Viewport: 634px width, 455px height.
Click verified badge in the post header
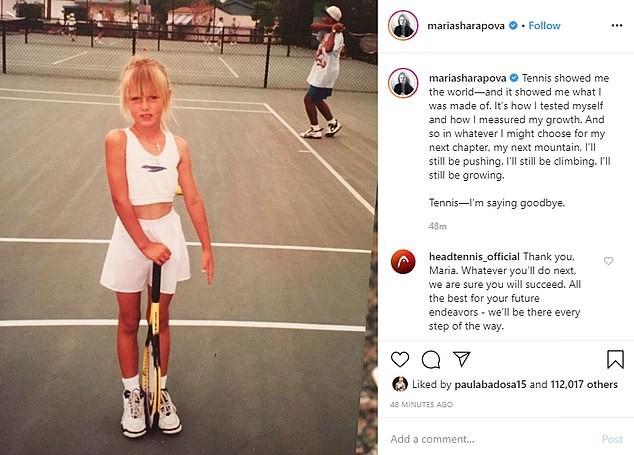[x=513, y=25]
